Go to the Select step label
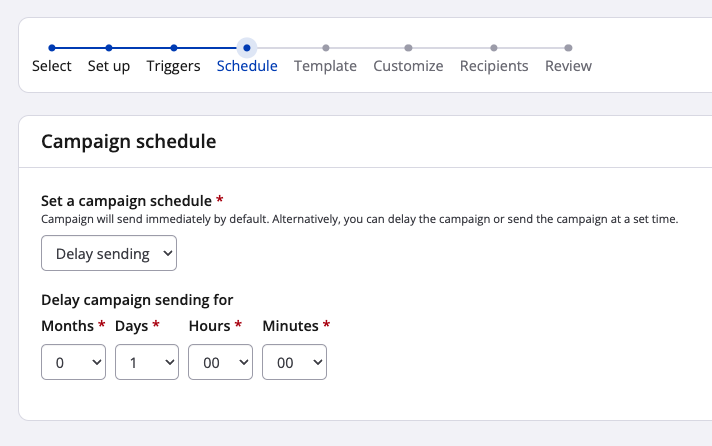The width and height of the screenshot is (712, 446). (52, 66)
